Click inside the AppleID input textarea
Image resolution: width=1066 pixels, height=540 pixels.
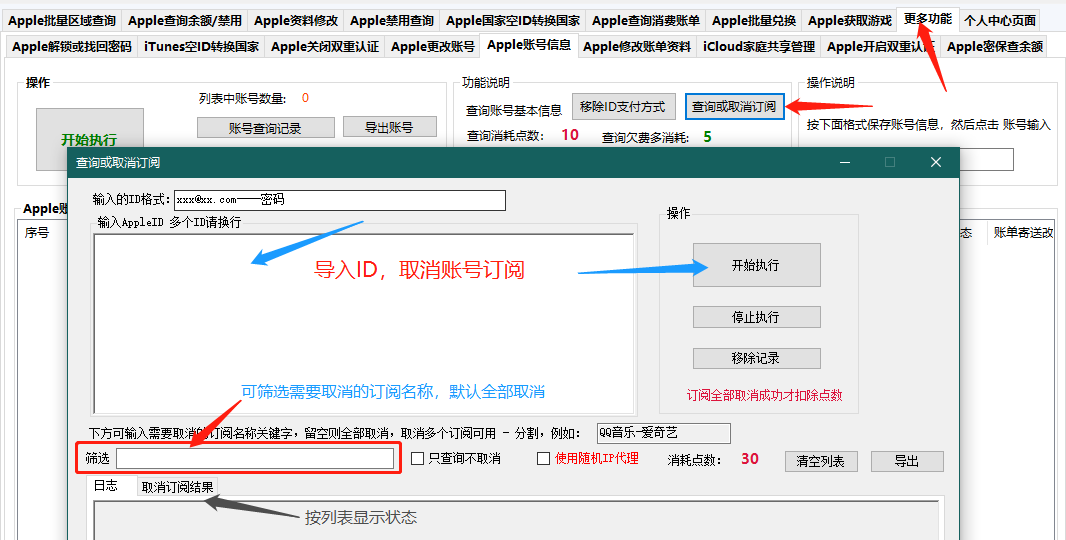(x=364, y=324)
